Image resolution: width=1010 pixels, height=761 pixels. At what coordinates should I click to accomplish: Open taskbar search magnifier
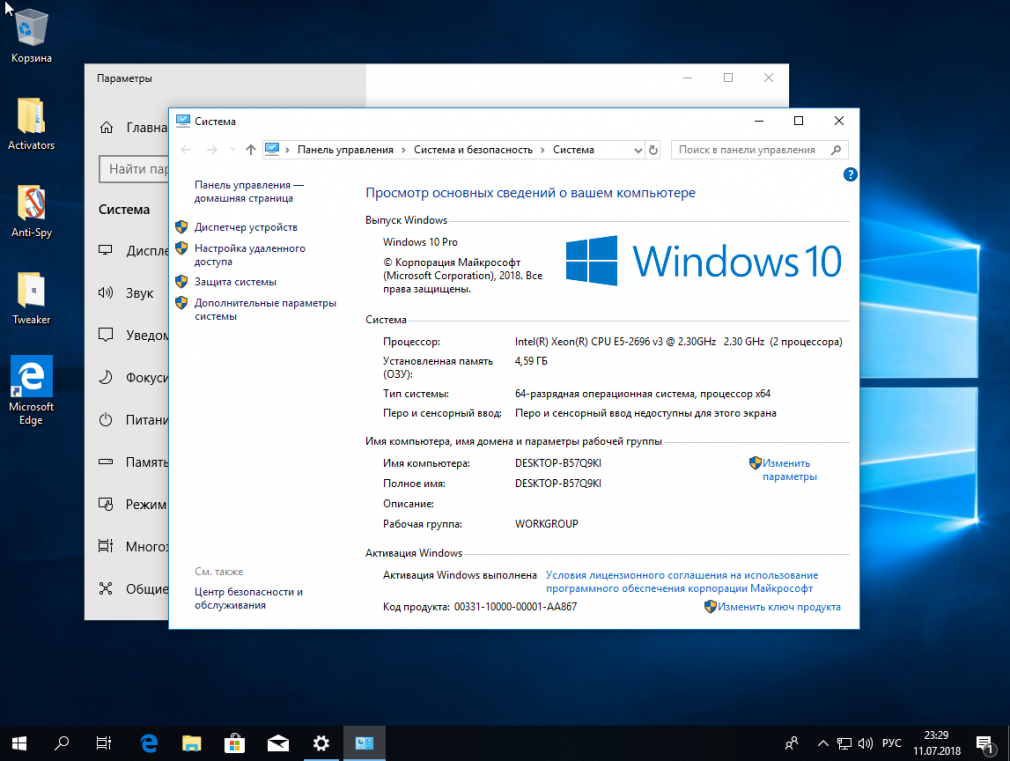click(62, 744)
